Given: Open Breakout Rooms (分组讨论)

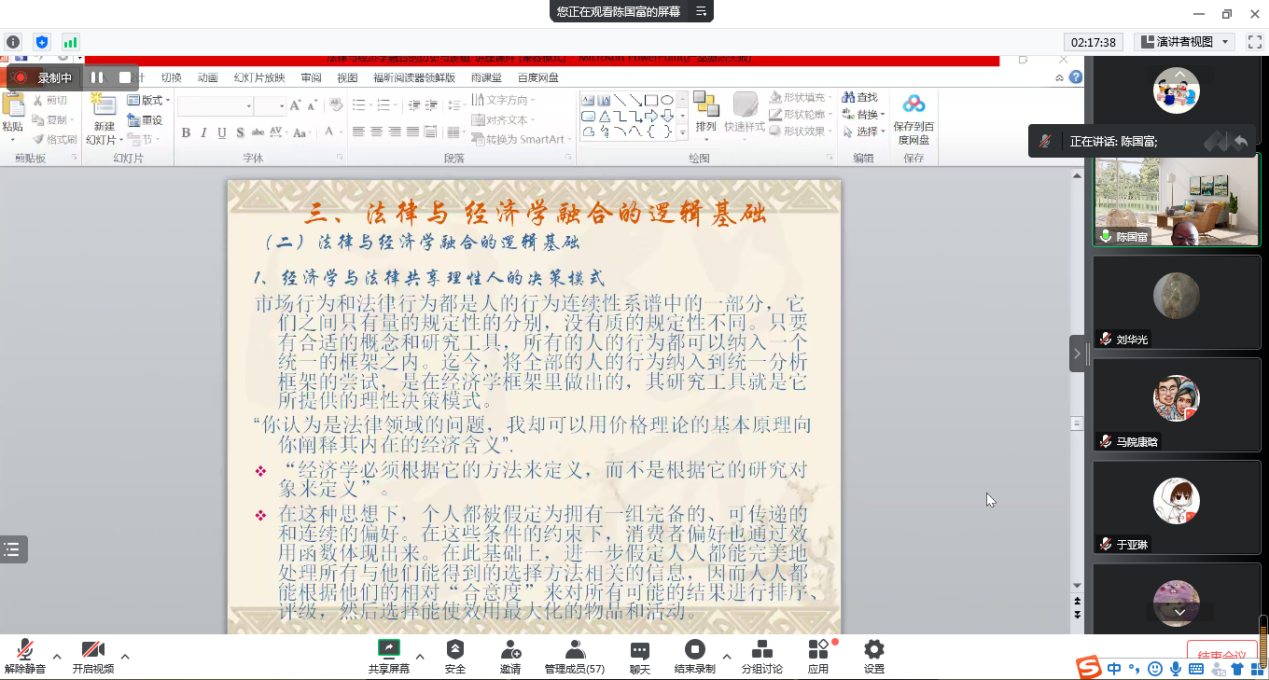Looking at the screenshot, I should tap(761, 655).
